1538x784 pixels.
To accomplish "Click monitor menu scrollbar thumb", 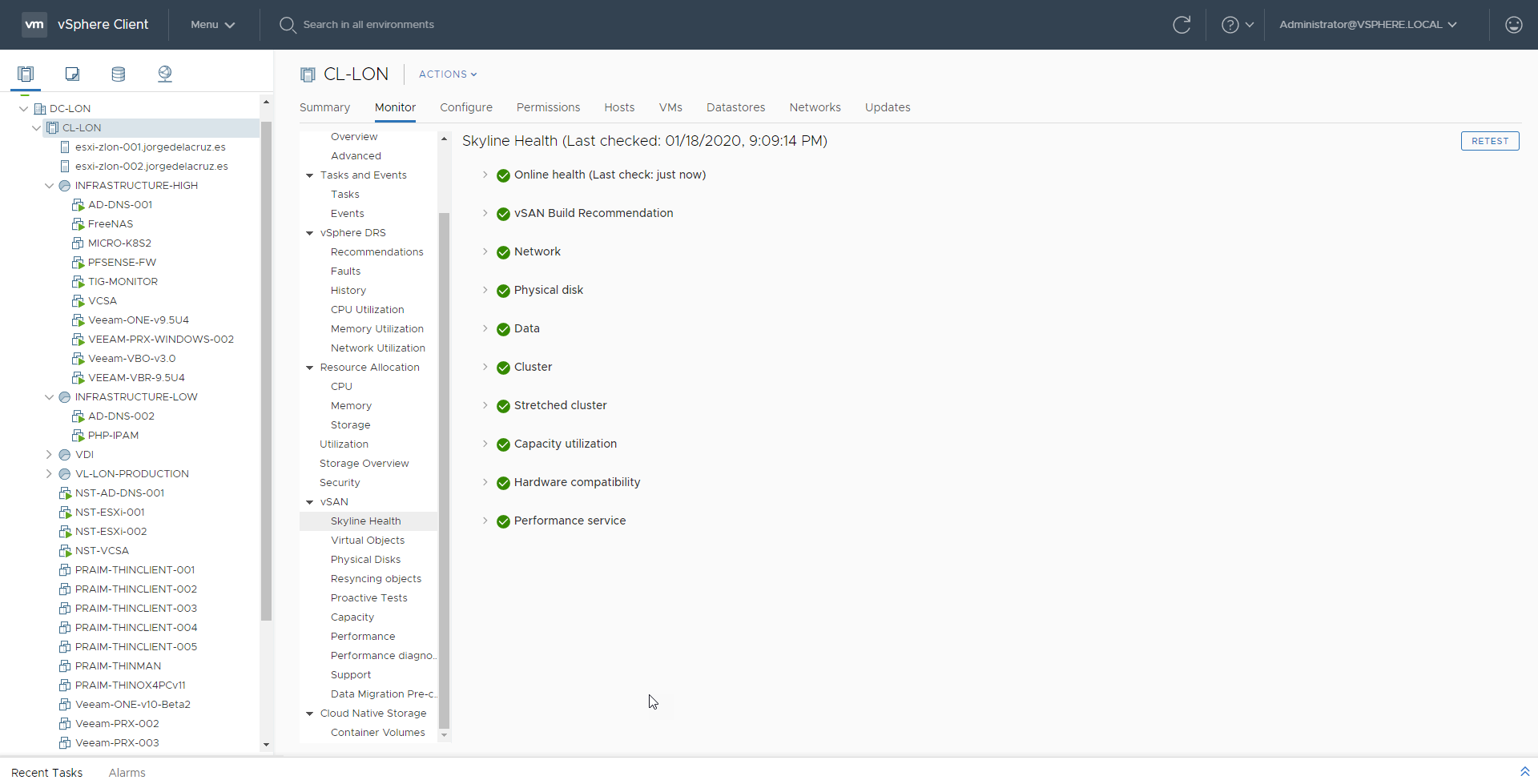I will pyautogui.click(x=444, y=470).
